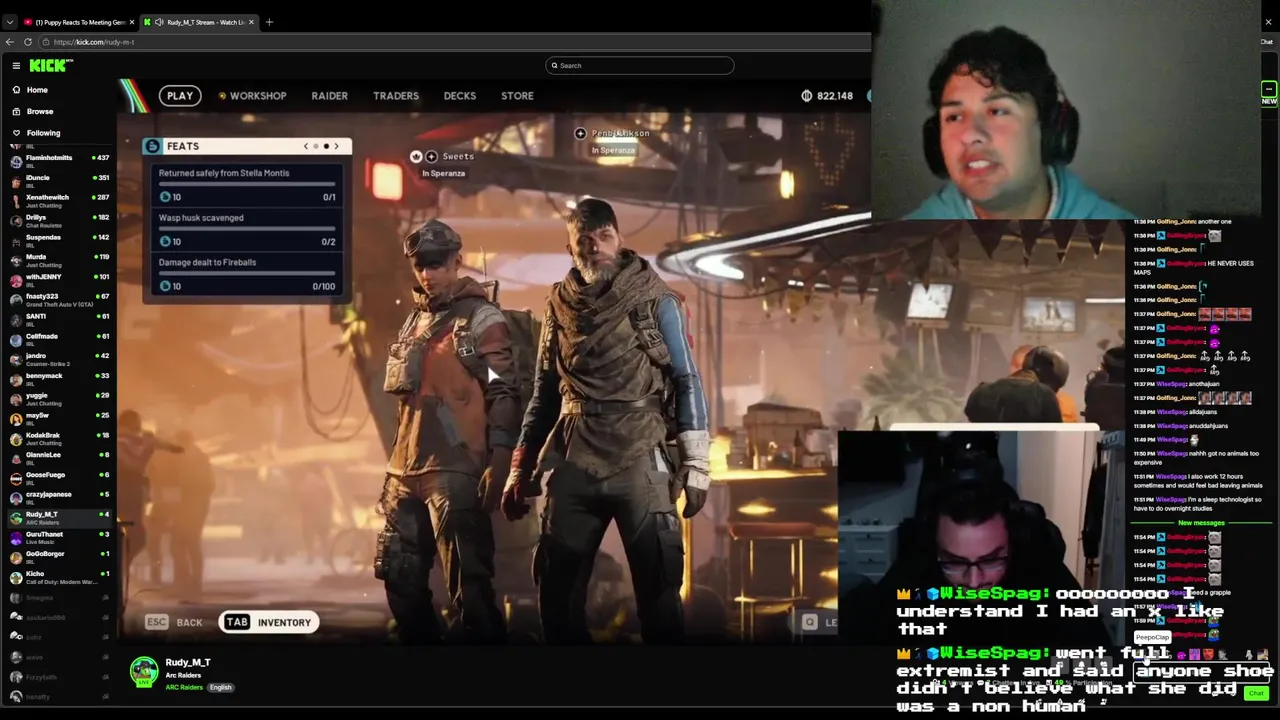Open withJENNY channel in sidebar
Image resolution: width=1280 pixels, height=720 pixels.
click(x=59, y=279)
